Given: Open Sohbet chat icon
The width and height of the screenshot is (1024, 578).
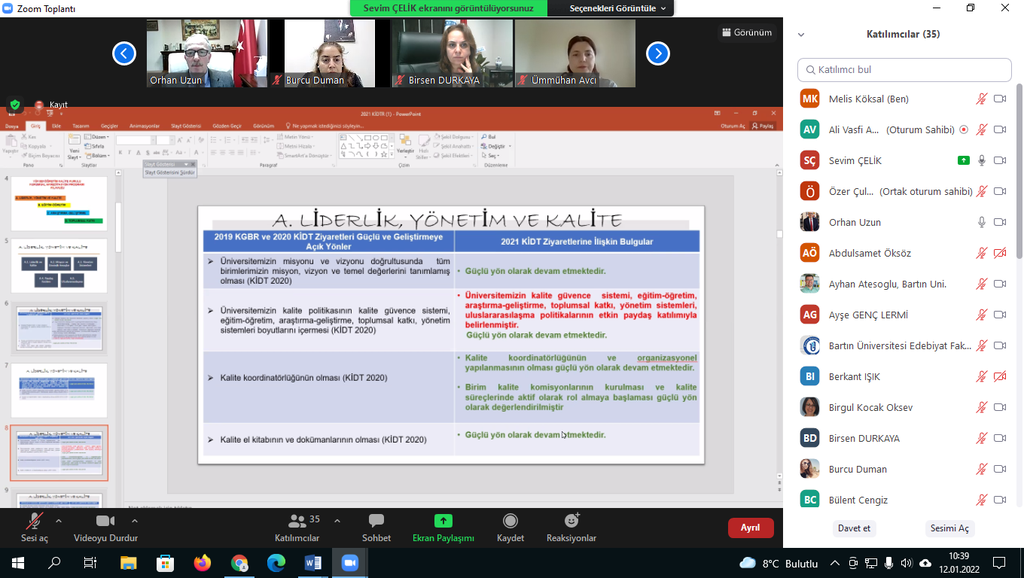Looking at the screenshot, I should pyautogui.click(x=376, y=522).
